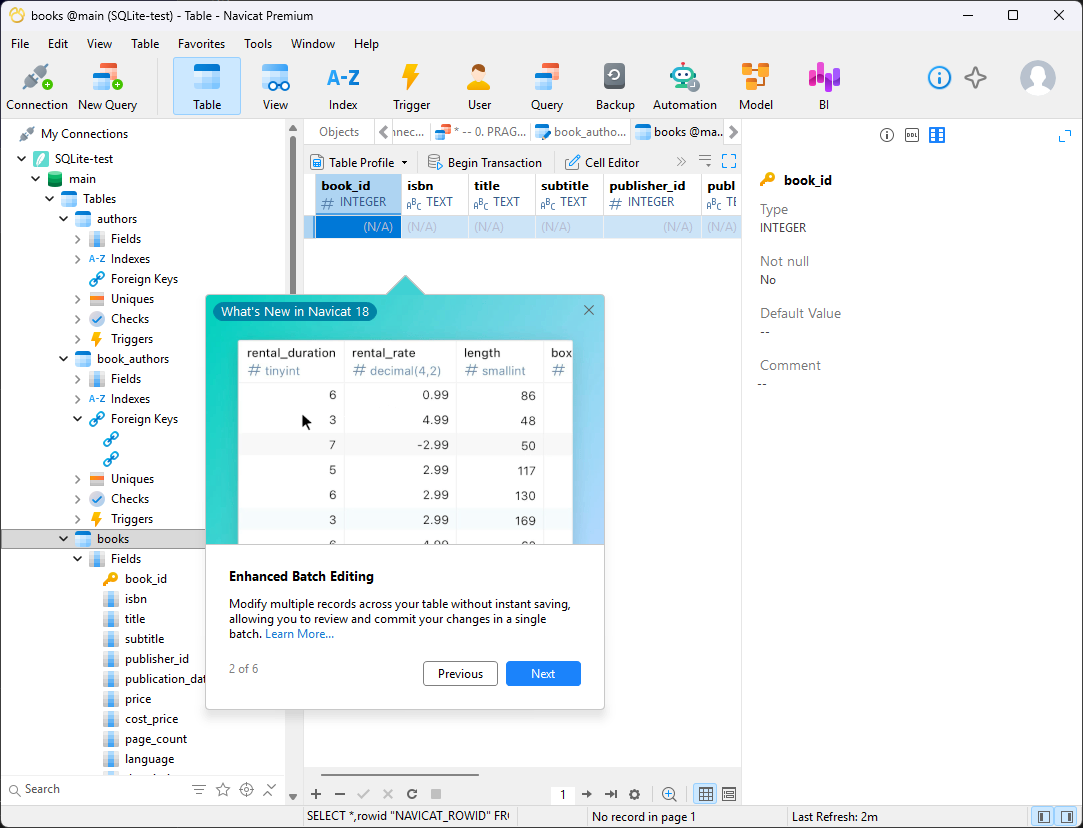Switch to the book_autho... tab

pyautogui.click(x=582, y=132)
